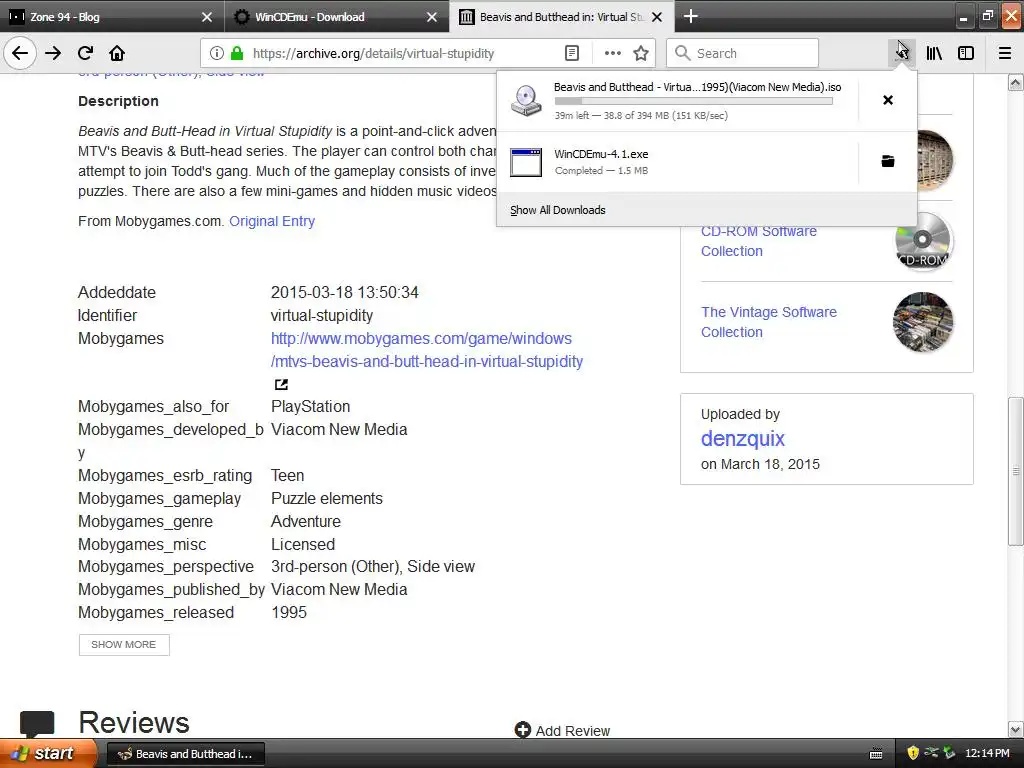This screenshot has height=768, width=1024.
Task: Open the Vintage Software collection thumbnail
Action: tap(923, 322)
